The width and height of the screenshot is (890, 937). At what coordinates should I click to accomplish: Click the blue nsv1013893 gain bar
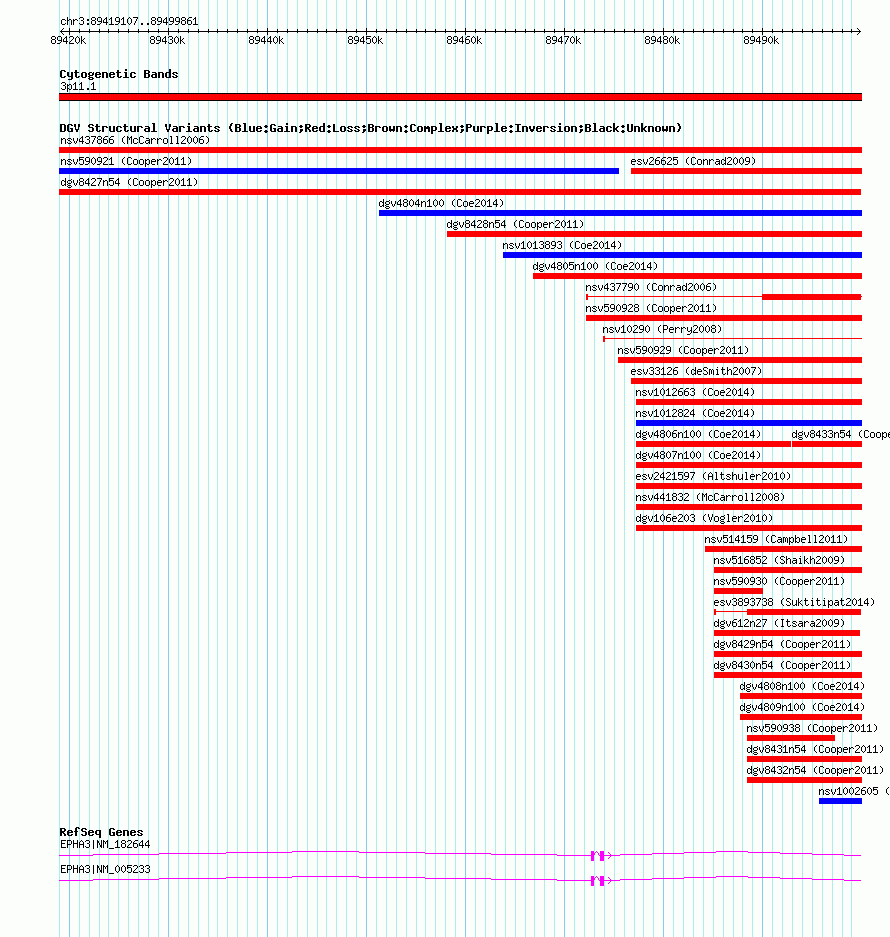tap(683, 255)
